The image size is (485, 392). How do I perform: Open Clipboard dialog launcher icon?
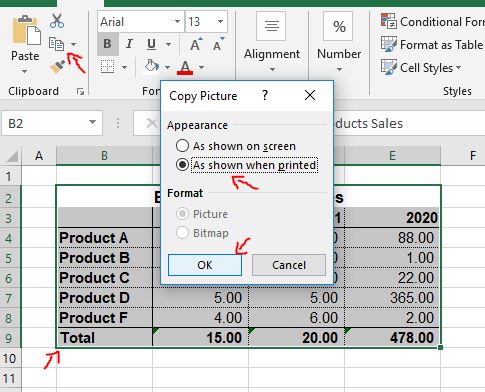pos(80,91)
